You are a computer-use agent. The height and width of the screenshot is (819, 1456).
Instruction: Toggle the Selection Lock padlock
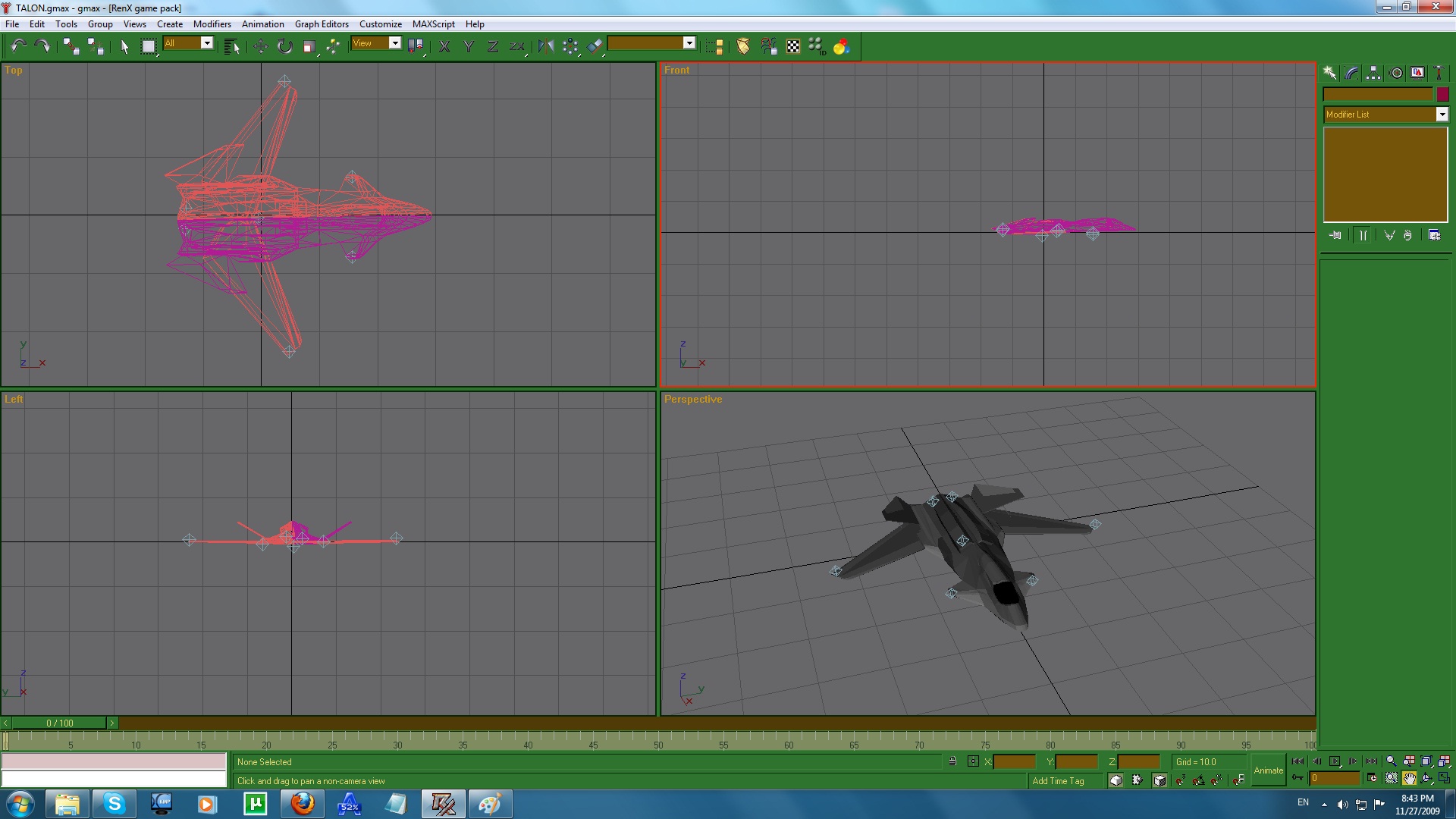[952, 761]
